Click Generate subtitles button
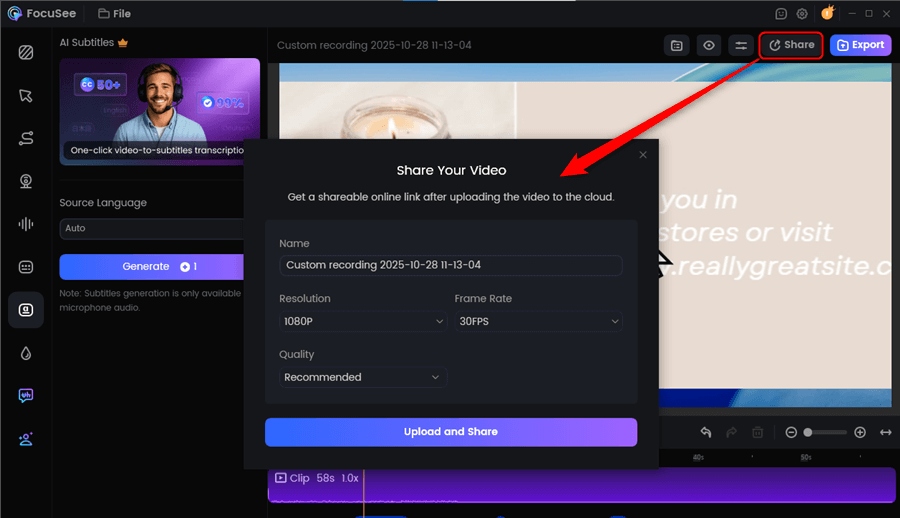The width and height of the screenshot is (900, 518). (152, 266)
